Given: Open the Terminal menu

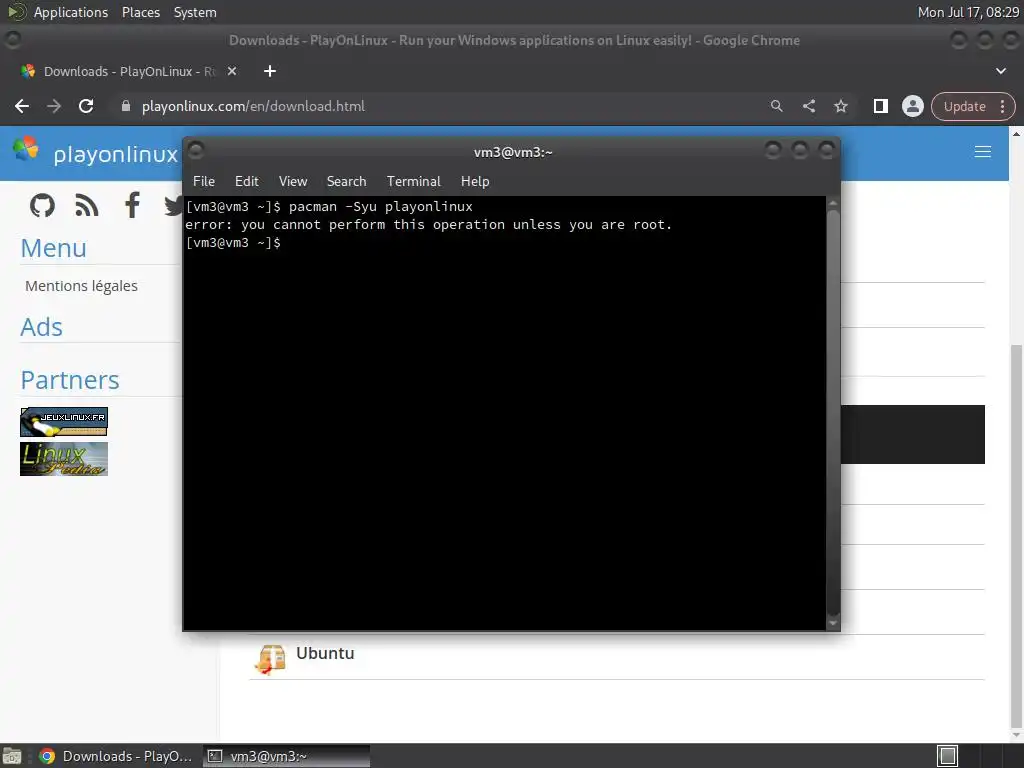Looking at the screenshot, I should pyautogui.click(x=413, y=182).
